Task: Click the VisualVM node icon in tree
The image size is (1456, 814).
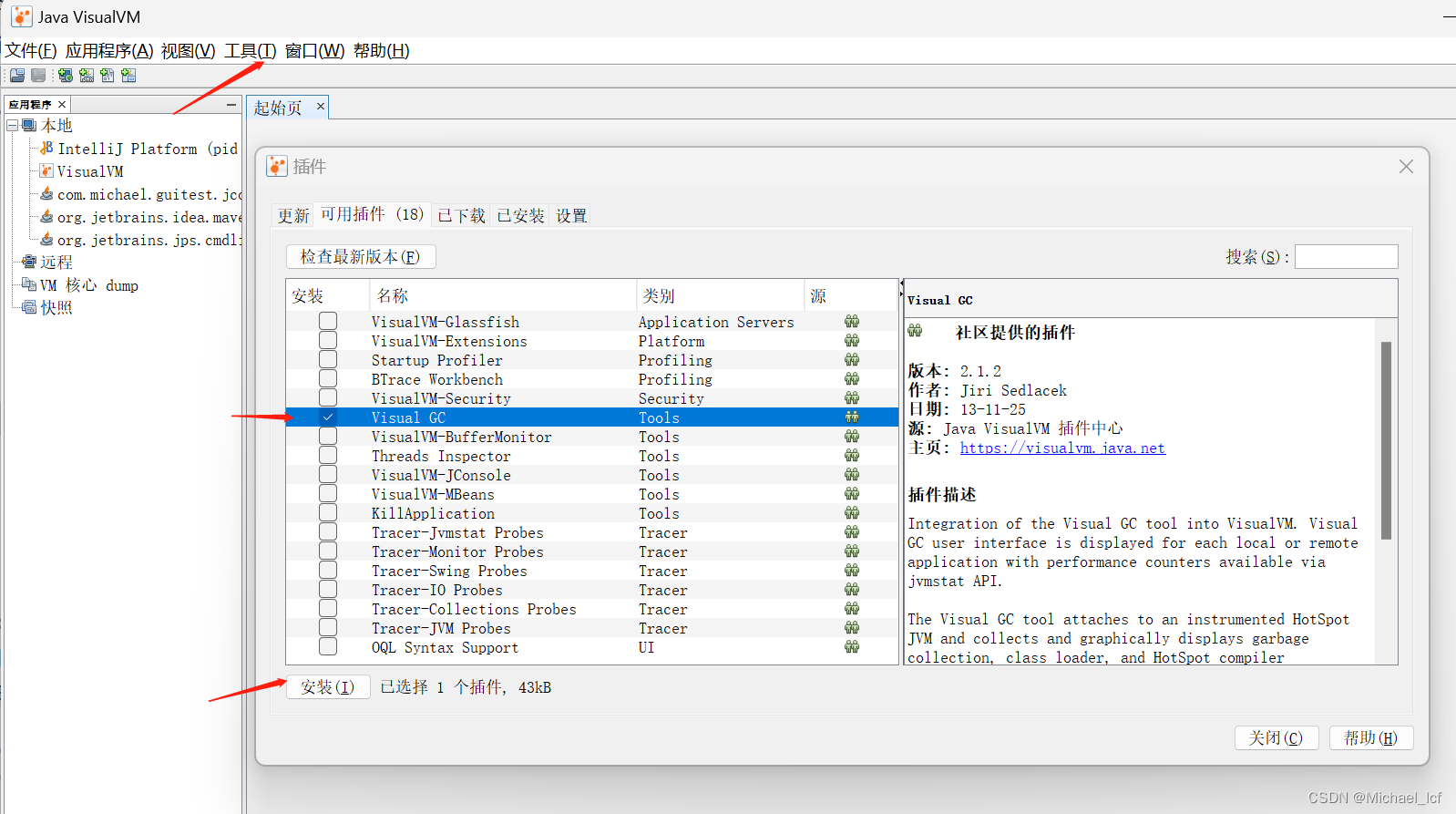Action: (x=47, y=170)
